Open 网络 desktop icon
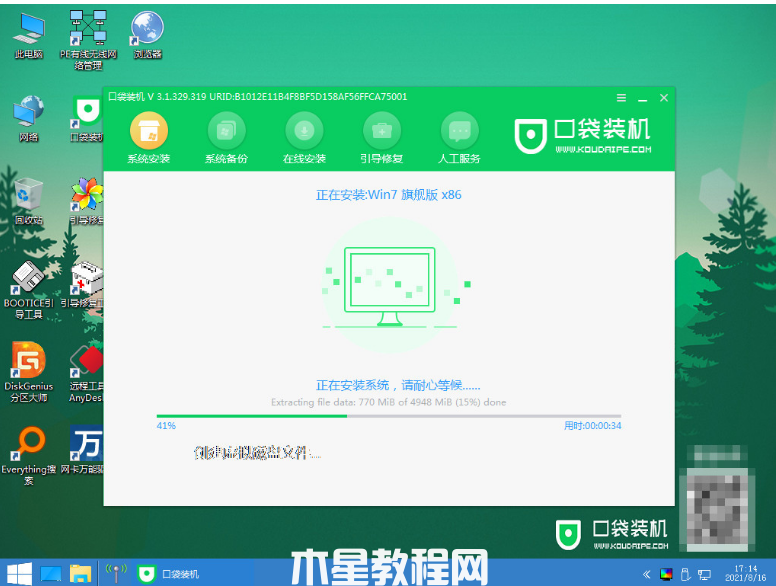Screen dimensions: 776x586 pyautogui.click(x=29, y=119)
